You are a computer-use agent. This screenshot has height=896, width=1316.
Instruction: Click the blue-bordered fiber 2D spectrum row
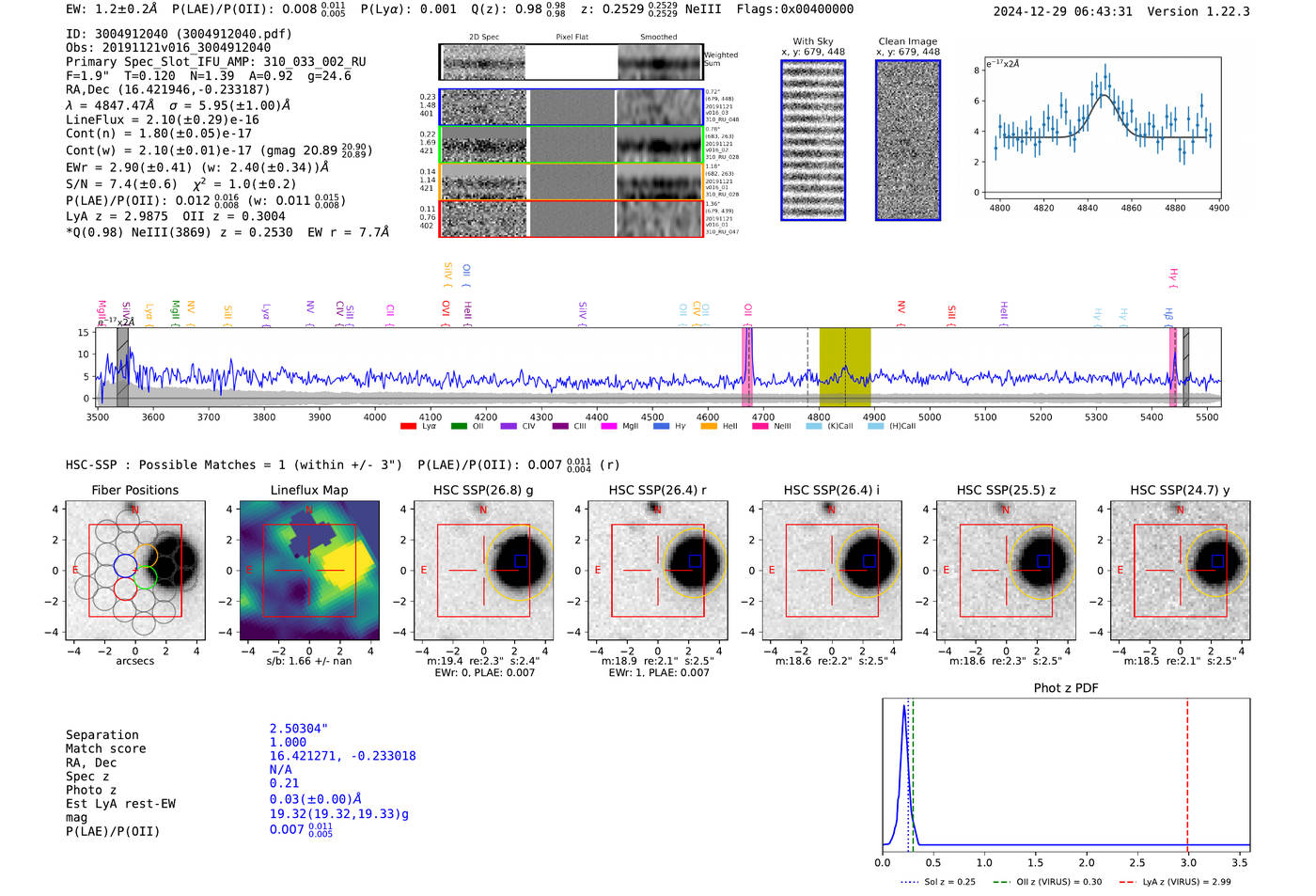[572, 107]
